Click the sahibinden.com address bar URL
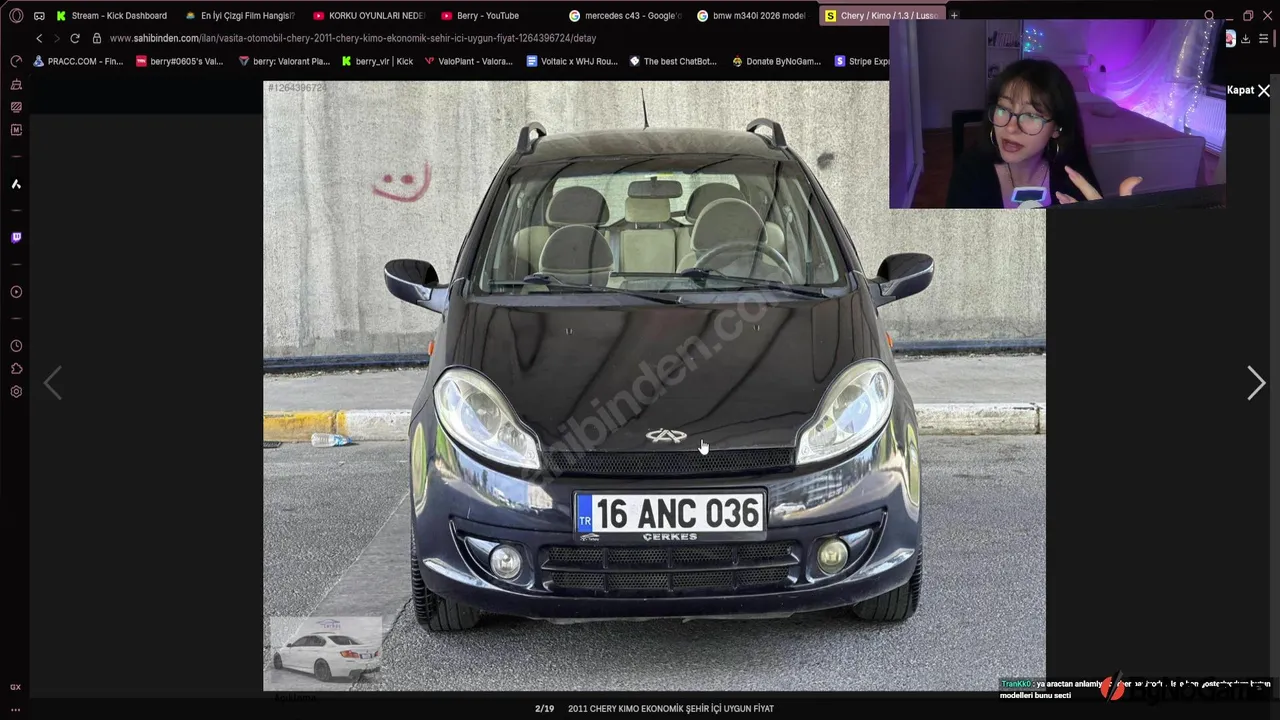The image size is (1280, 720). click(x=352, y=38)
